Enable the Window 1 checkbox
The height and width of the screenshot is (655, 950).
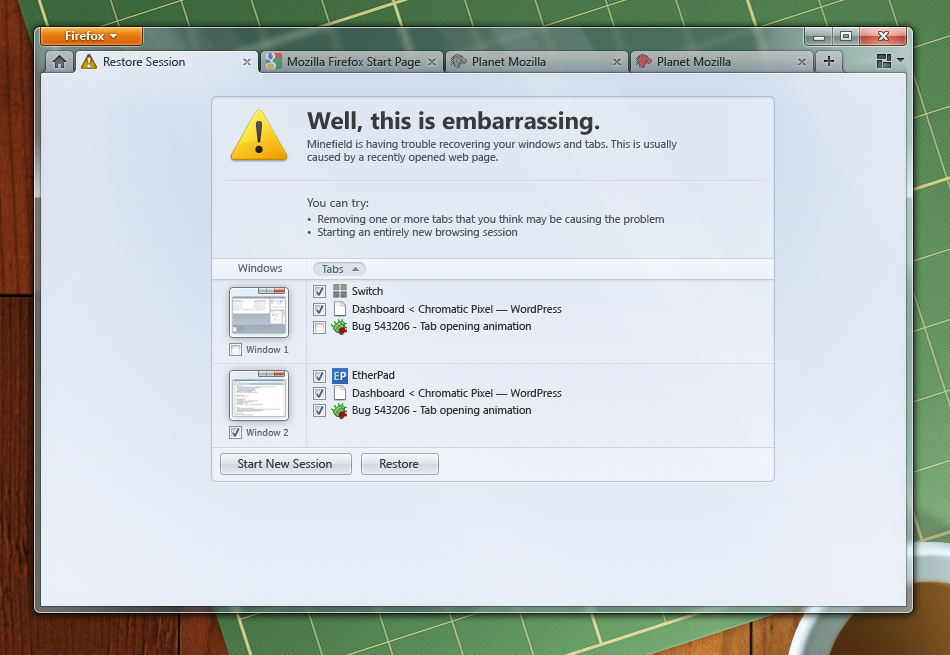[x=235, y=350]
